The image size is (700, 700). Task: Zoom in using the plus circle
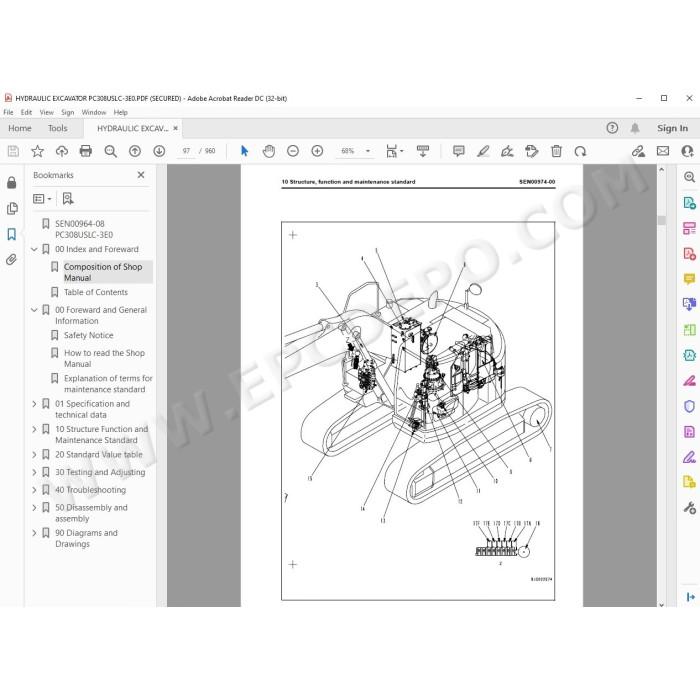point(317,151)
